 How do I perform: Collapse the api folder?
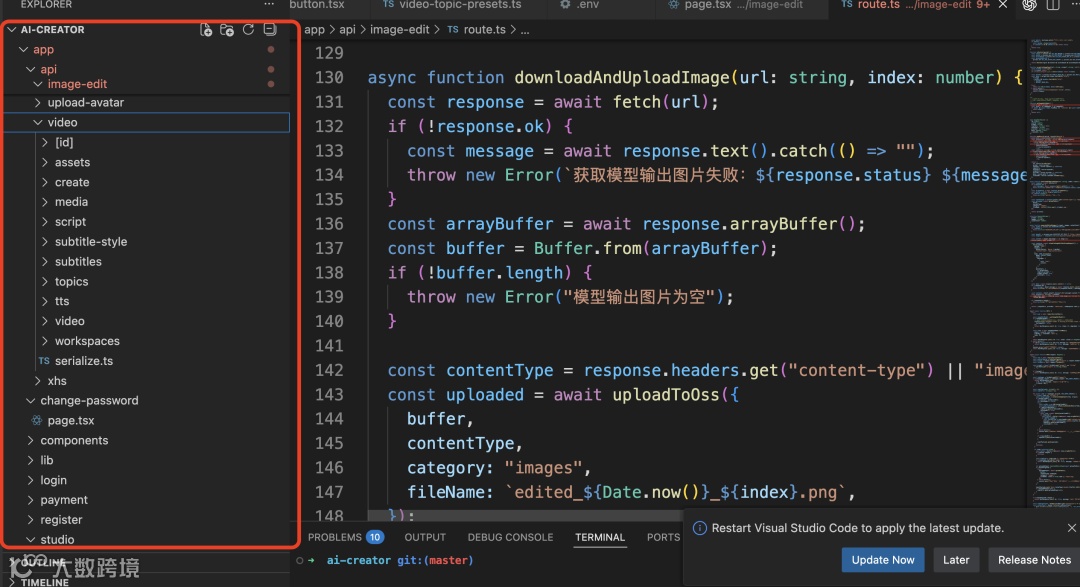coord(30,69)
